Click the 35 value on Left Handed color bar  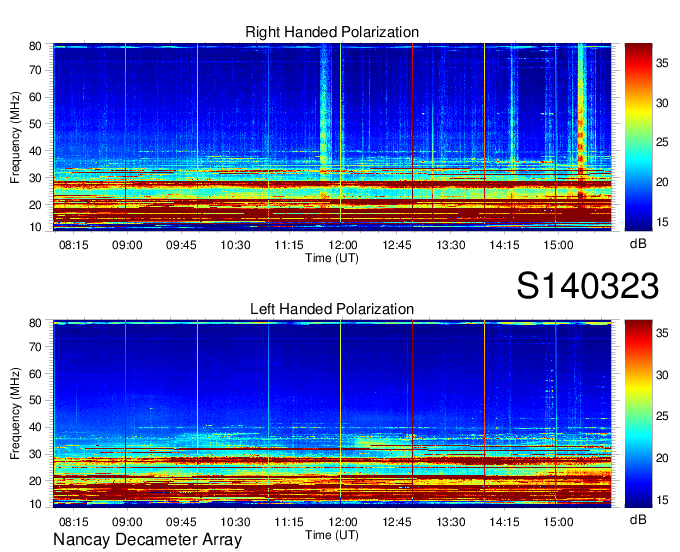coord(662,333)
